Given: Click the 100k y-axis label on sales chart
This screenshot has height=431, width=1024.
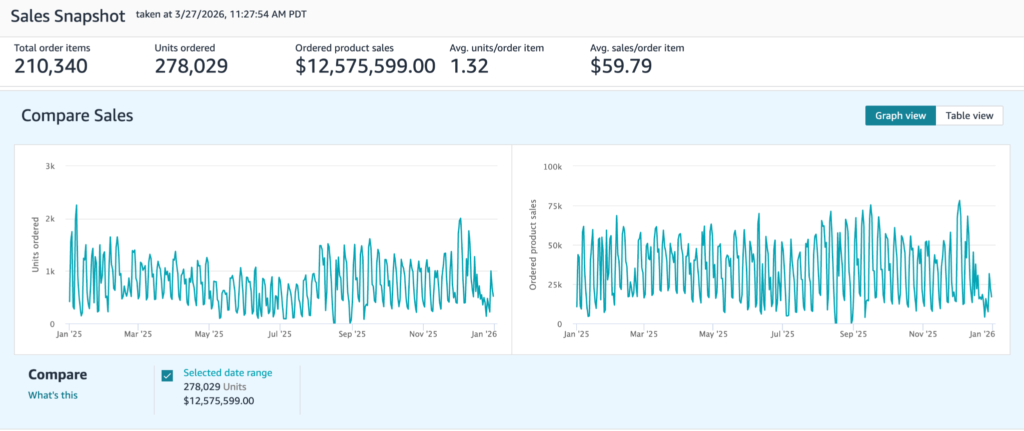Looking at the screenshot, I should [x=552, y=165].
